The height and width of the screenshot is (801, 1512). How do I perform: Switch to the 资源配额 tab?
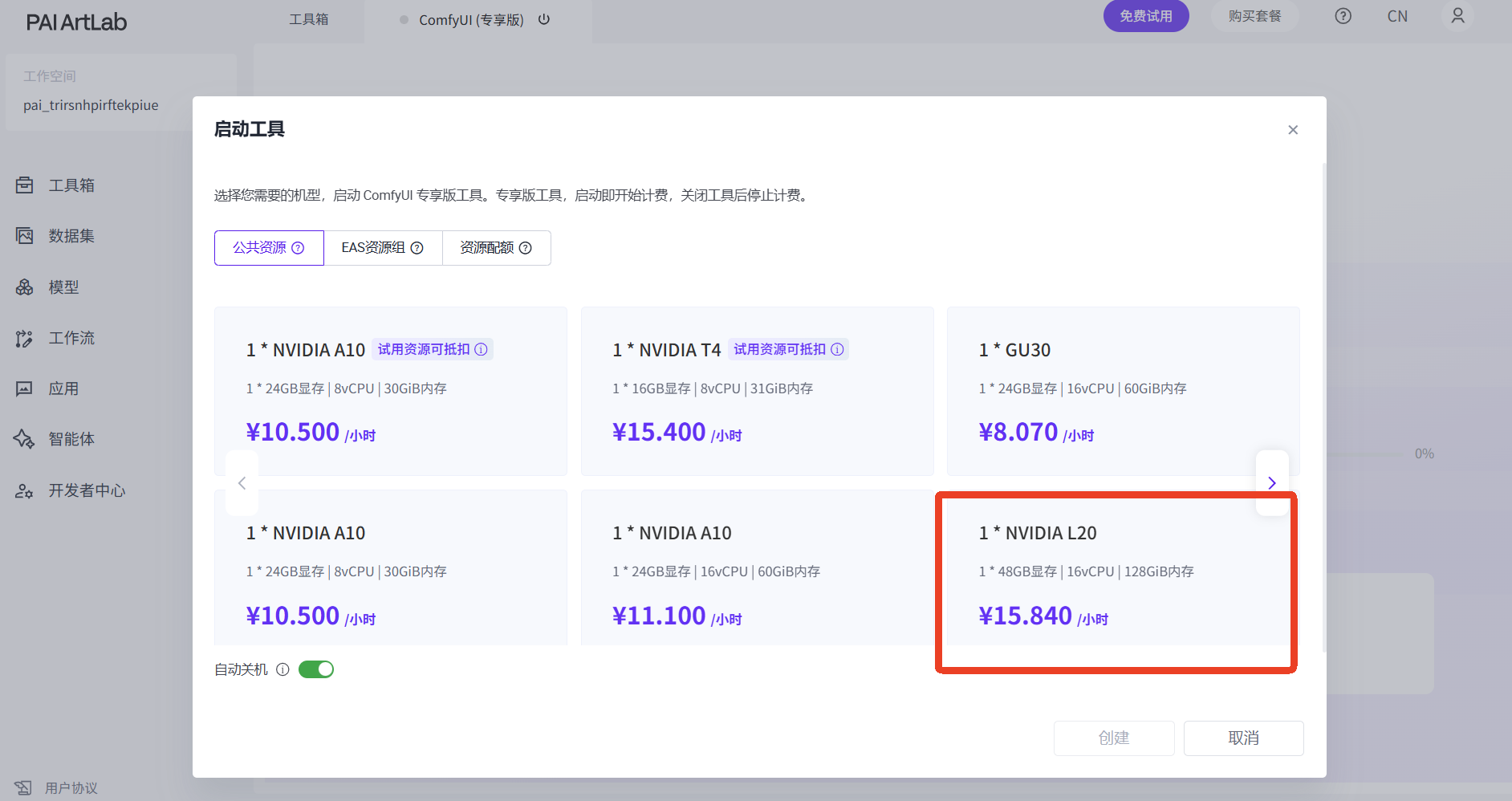(x=496, y=248)
